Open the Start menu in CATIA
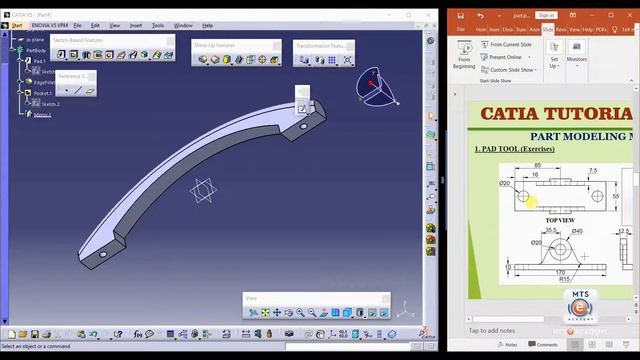 17,25
